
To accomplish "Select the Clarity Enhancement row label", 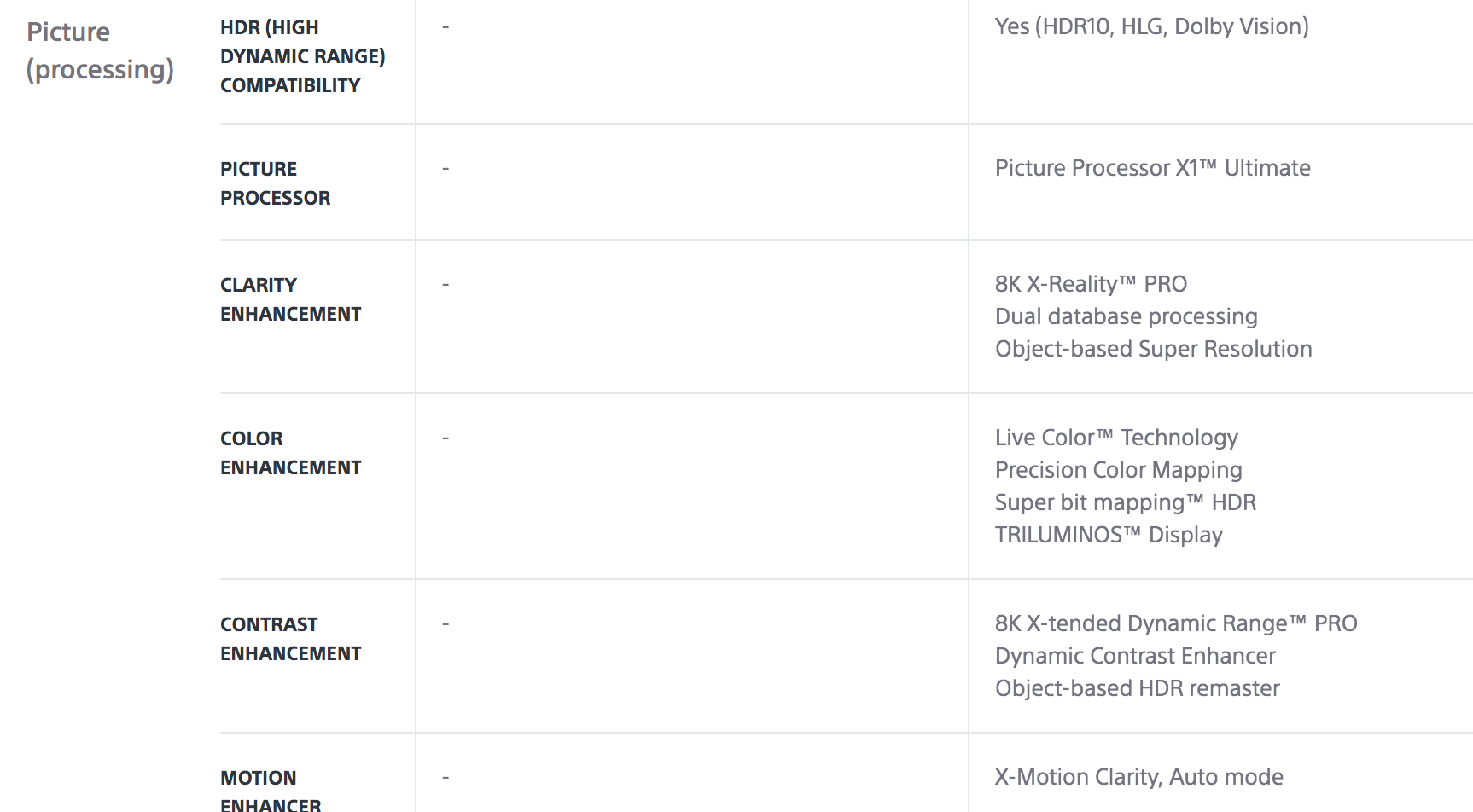I will pos(290,299).
